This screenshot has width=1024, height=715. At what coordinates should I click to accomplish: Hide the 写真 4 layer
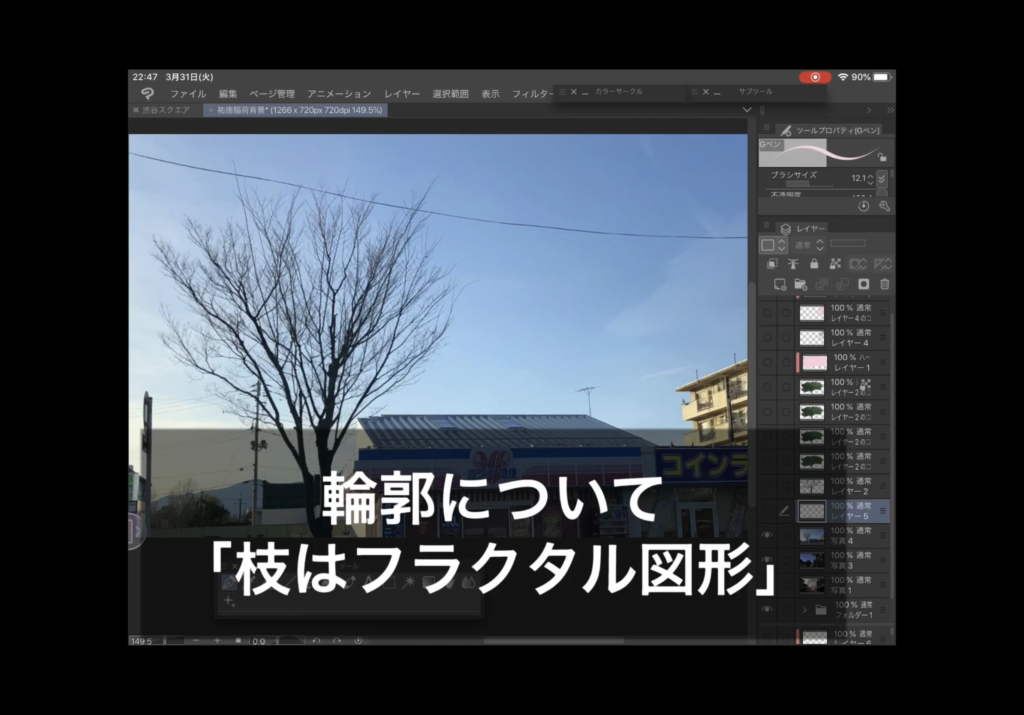coord(767,535)
